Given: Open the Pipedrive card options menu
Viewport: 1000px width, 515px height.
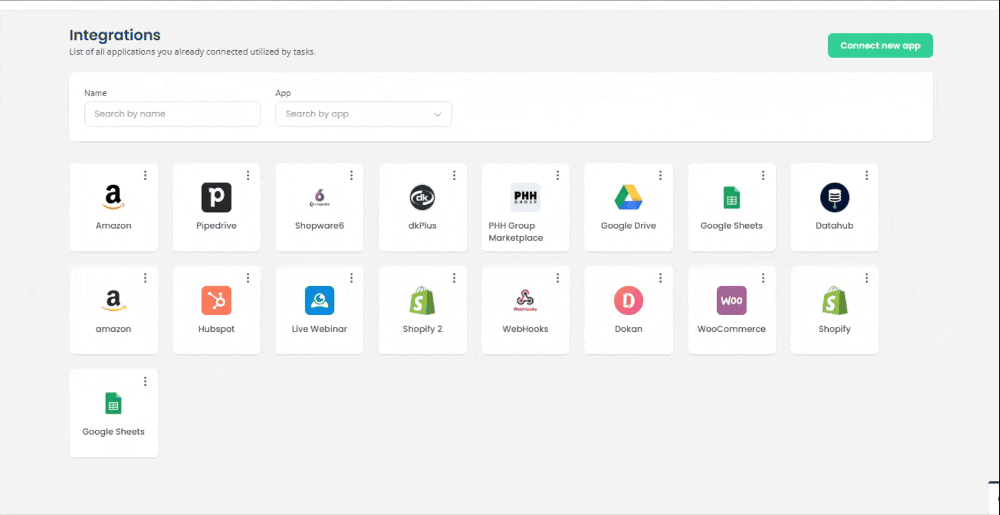Looking at the screenshot, I should click(x=248, y=175).
